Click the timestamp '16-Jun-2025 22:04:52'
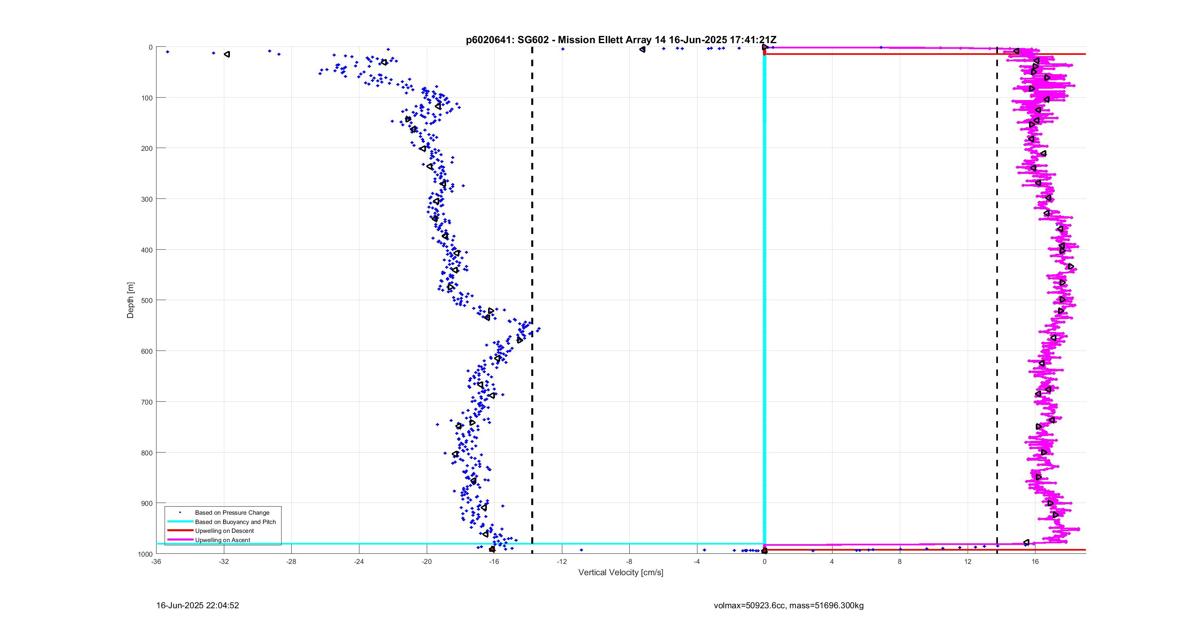This screenshot has height=622, width=1200. [197, 605]
